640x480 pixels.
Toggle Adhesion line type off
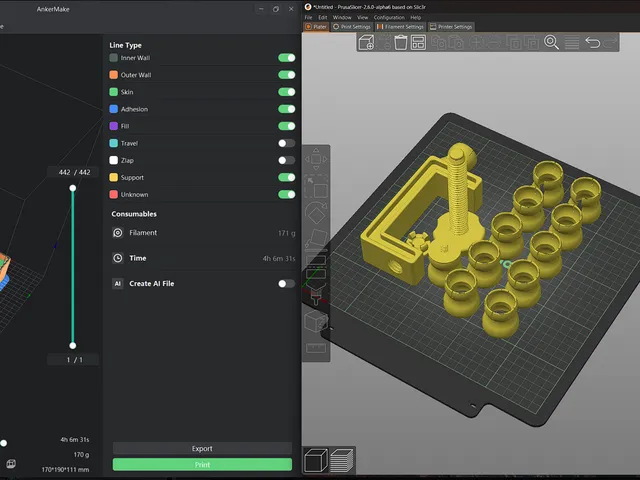[x=287, y=109]
